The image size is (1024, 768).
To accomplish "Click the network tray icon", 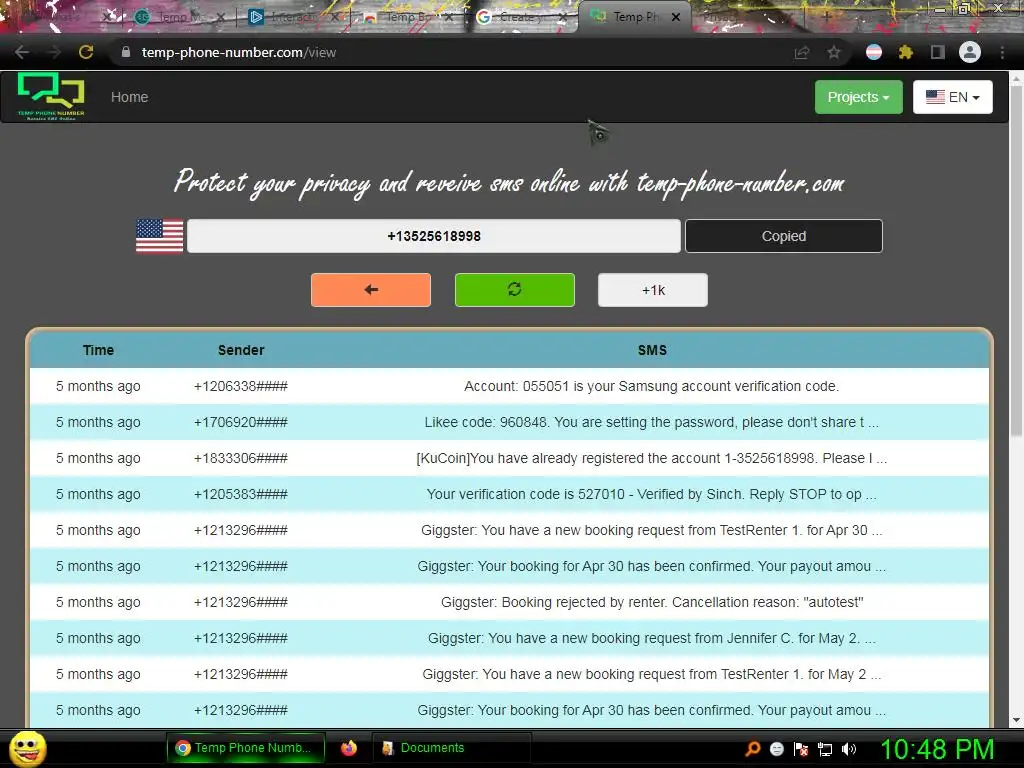I will (825, 750).
